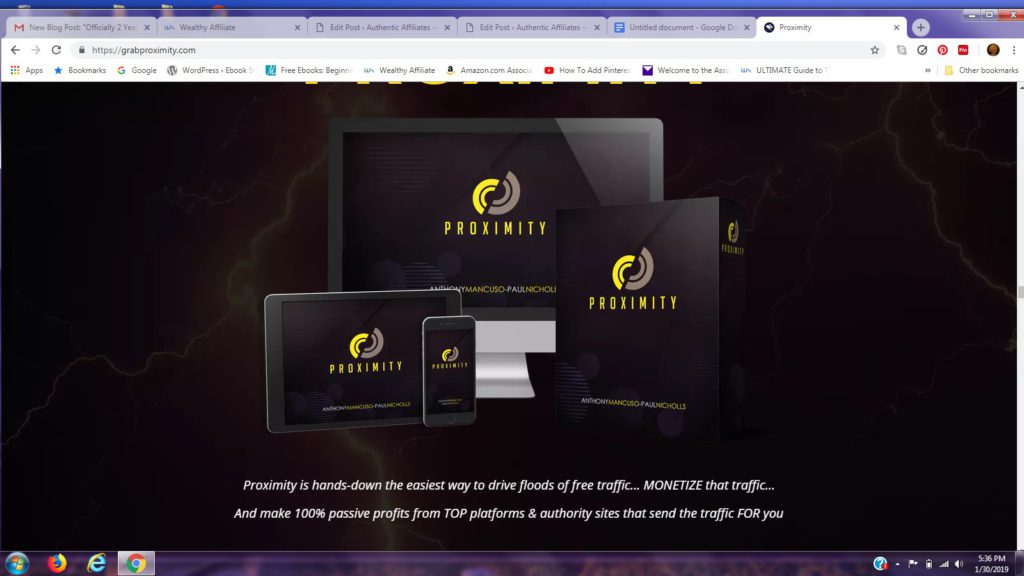Image resolution: width=1024 pixels, height=576 pixels.
Task: Open Internet Explorer from the taskbar
Action: 97,563
